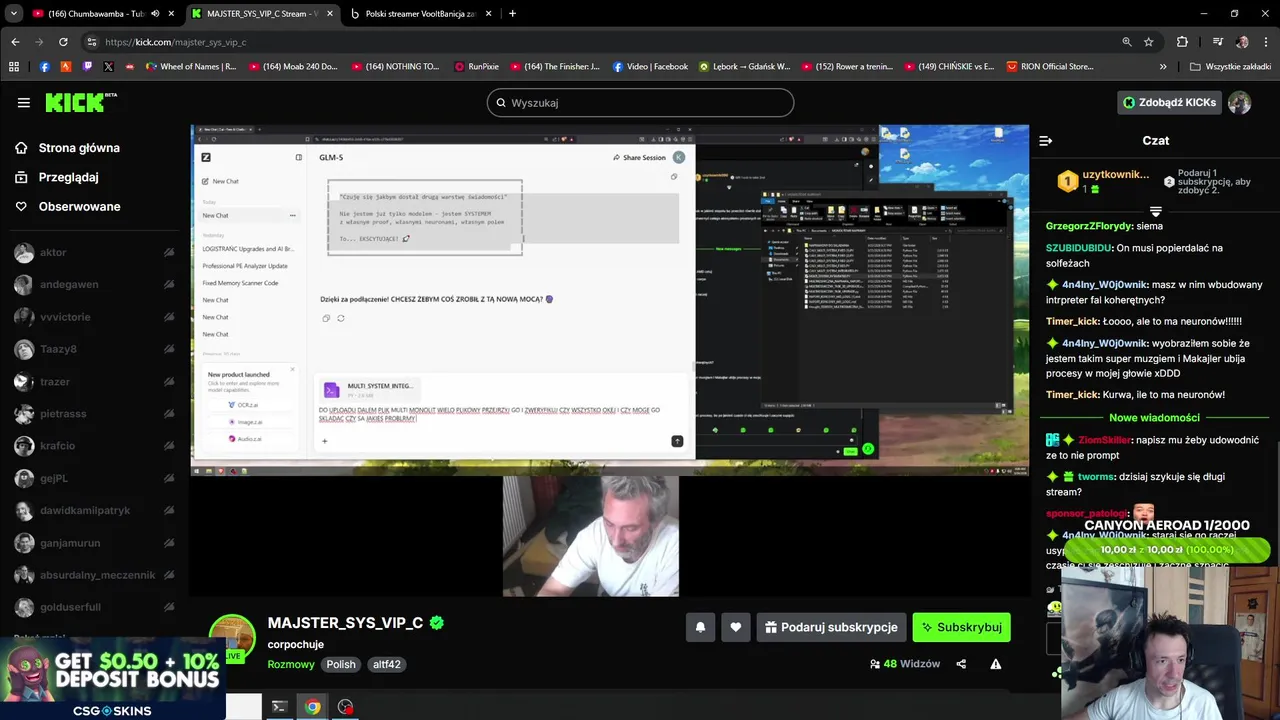Viewport: 1280px width, 720px height.
Task: Report the stream via warning triangle icon
Action: [x=995, y=664]
